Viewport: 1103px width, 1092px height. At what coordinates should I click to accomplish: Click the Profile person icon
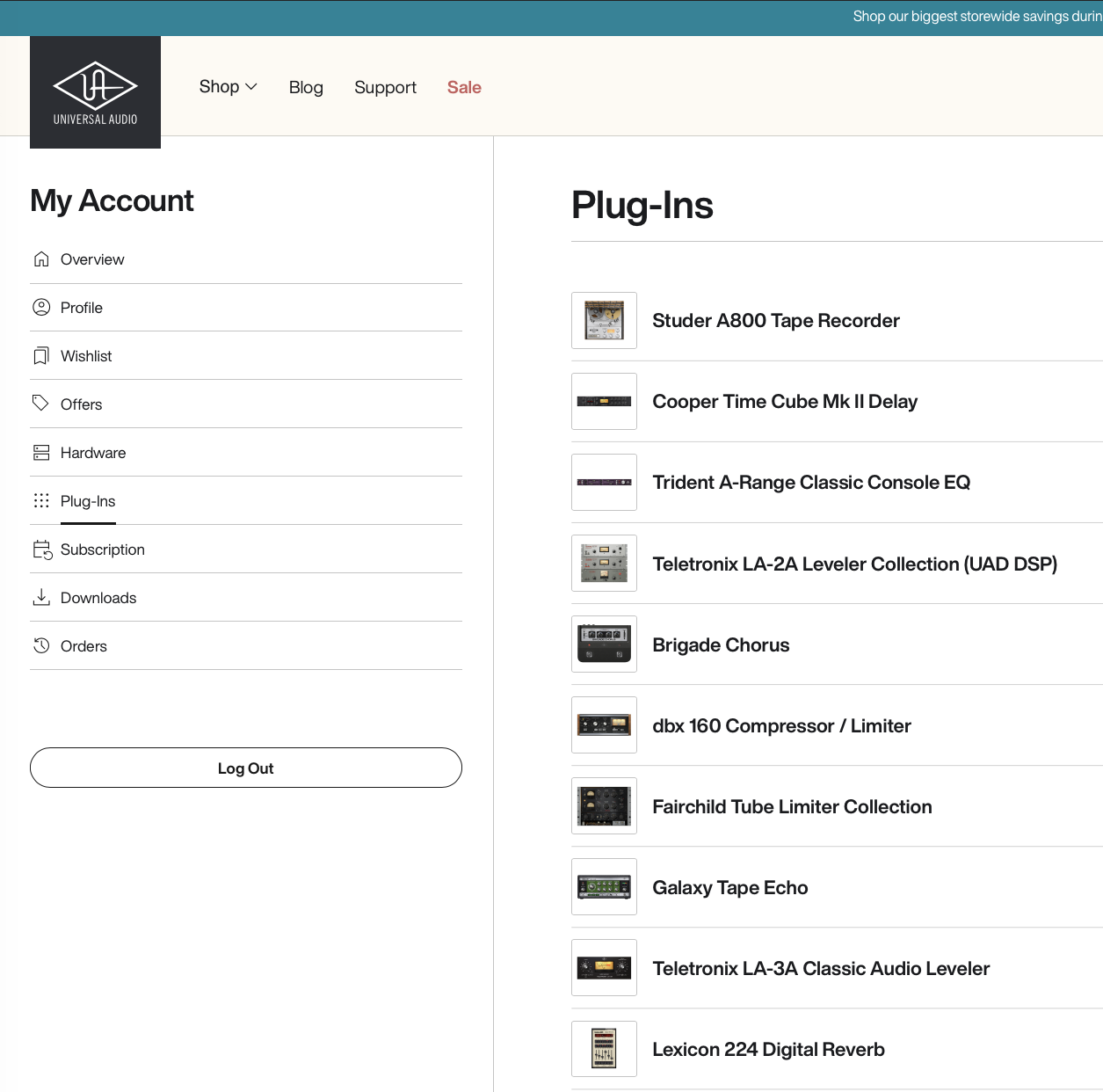pyautogui.click(x=41, y=308)
